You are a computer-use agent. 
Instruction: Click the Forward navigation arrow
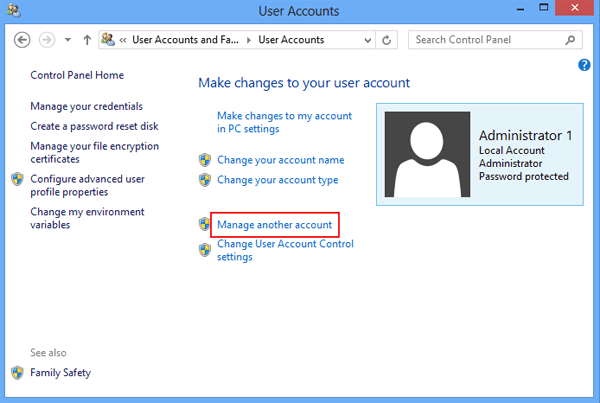click(45, 40)
